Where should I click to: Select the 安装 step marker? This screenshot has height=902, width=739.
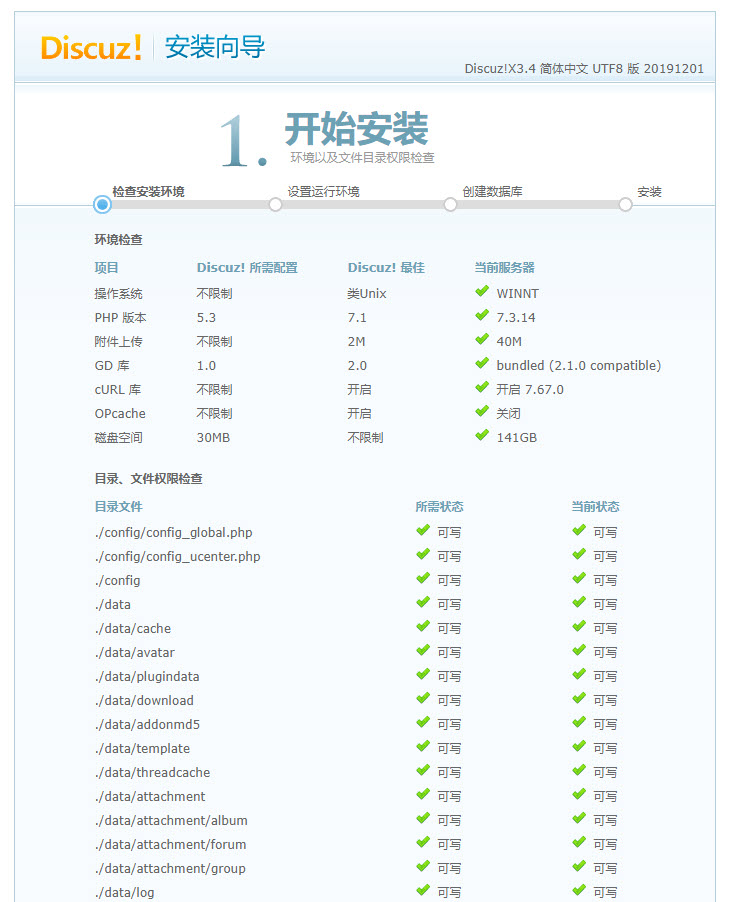tap(625, 205)
